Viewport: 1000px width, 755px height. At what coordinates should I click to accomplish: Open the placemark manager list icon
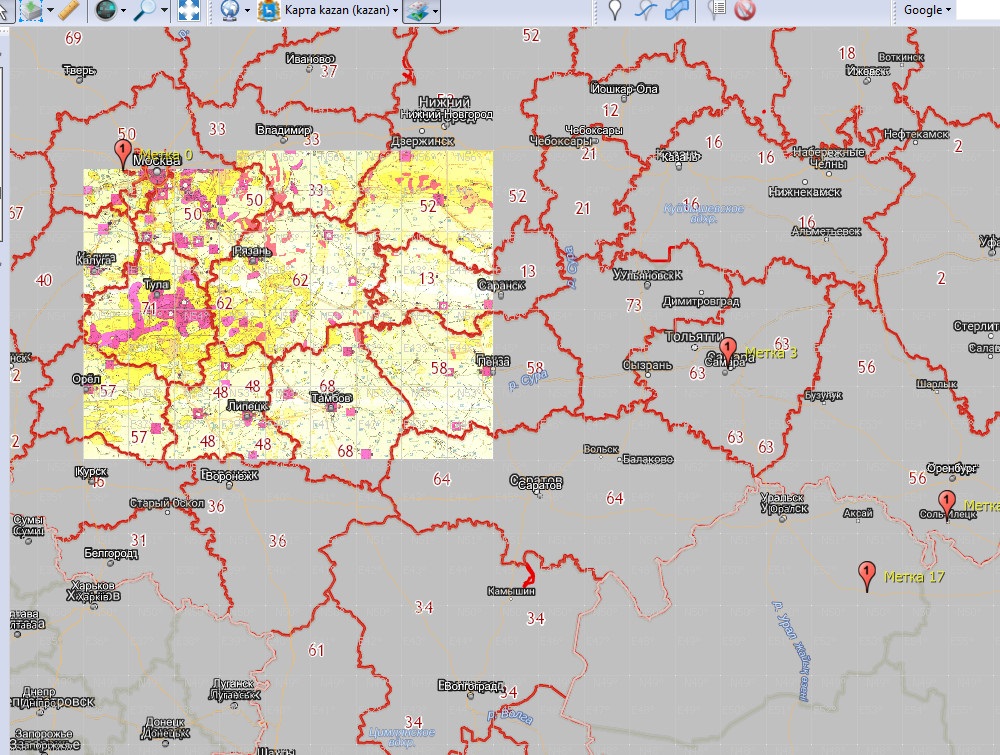pos(716,11)
